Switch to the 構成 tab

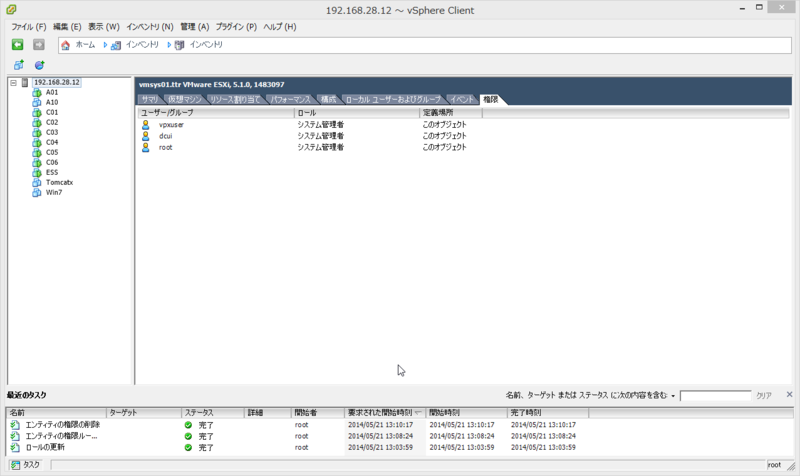329,99
